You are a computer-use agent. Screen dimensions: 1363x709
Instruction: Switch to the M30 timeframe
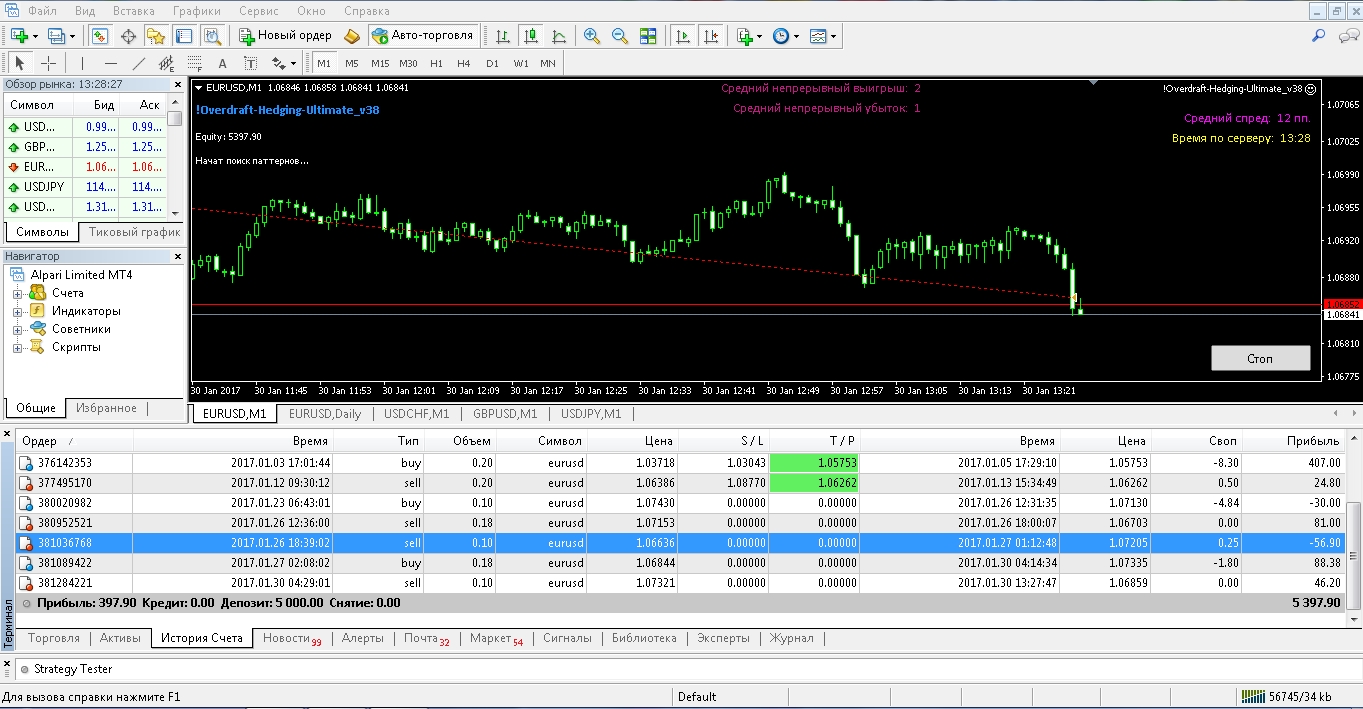tap(408, 63)
